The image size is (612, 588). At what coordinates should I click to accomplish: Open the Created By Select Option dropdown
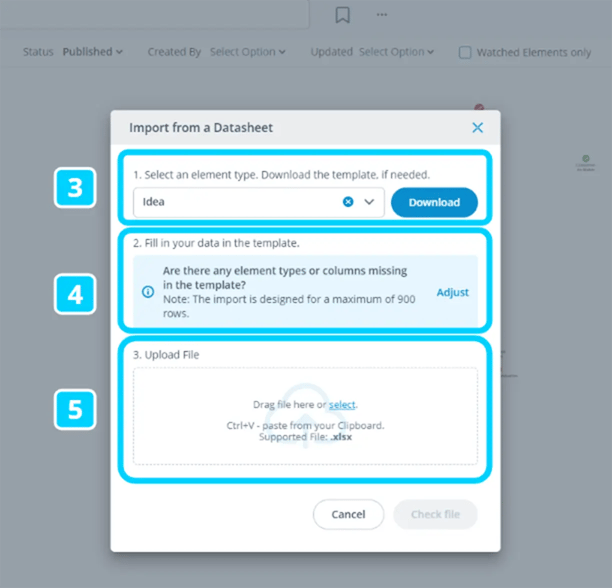click(247, 52)
